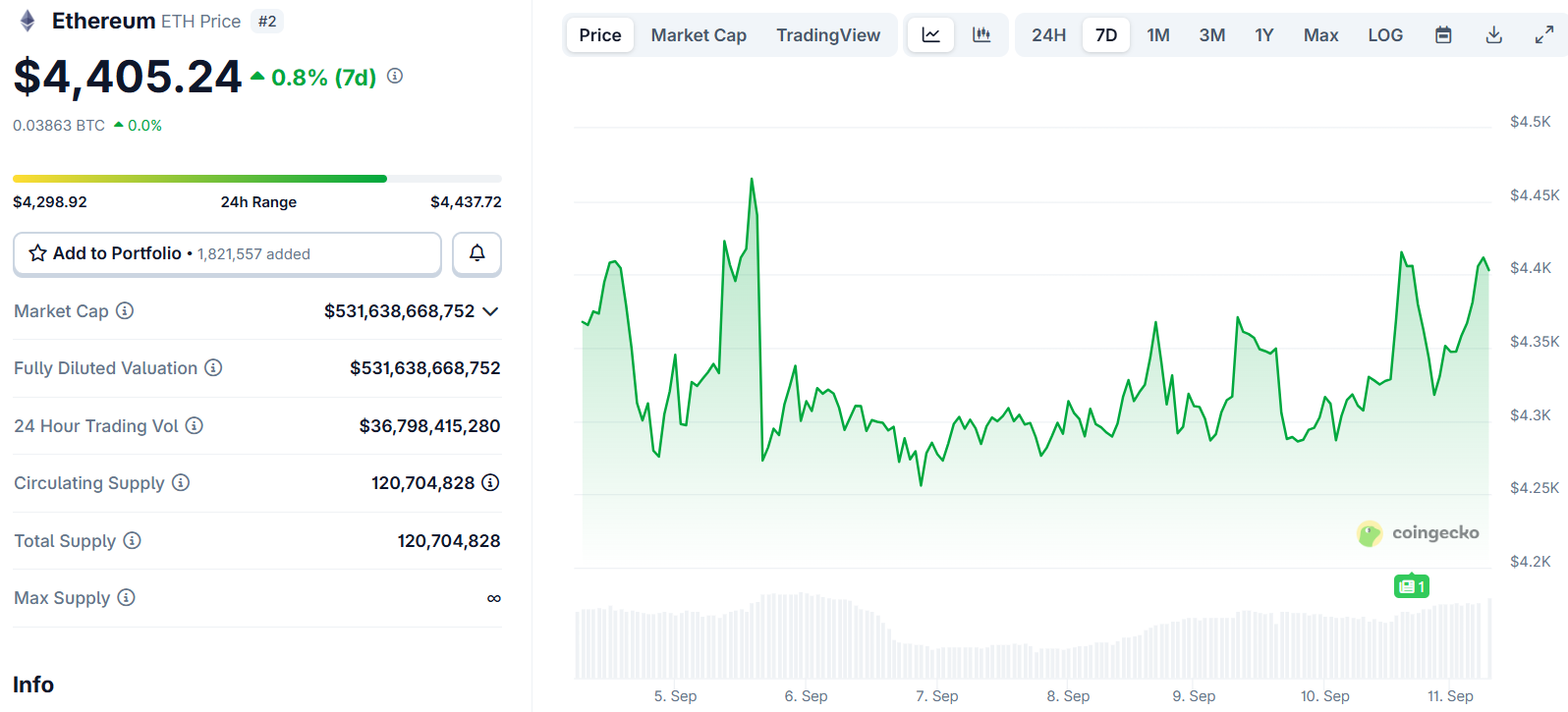Screen dimensions: 1568x712
Task: Click the $4,405.24 price text
Action: (x=128, y=77)
